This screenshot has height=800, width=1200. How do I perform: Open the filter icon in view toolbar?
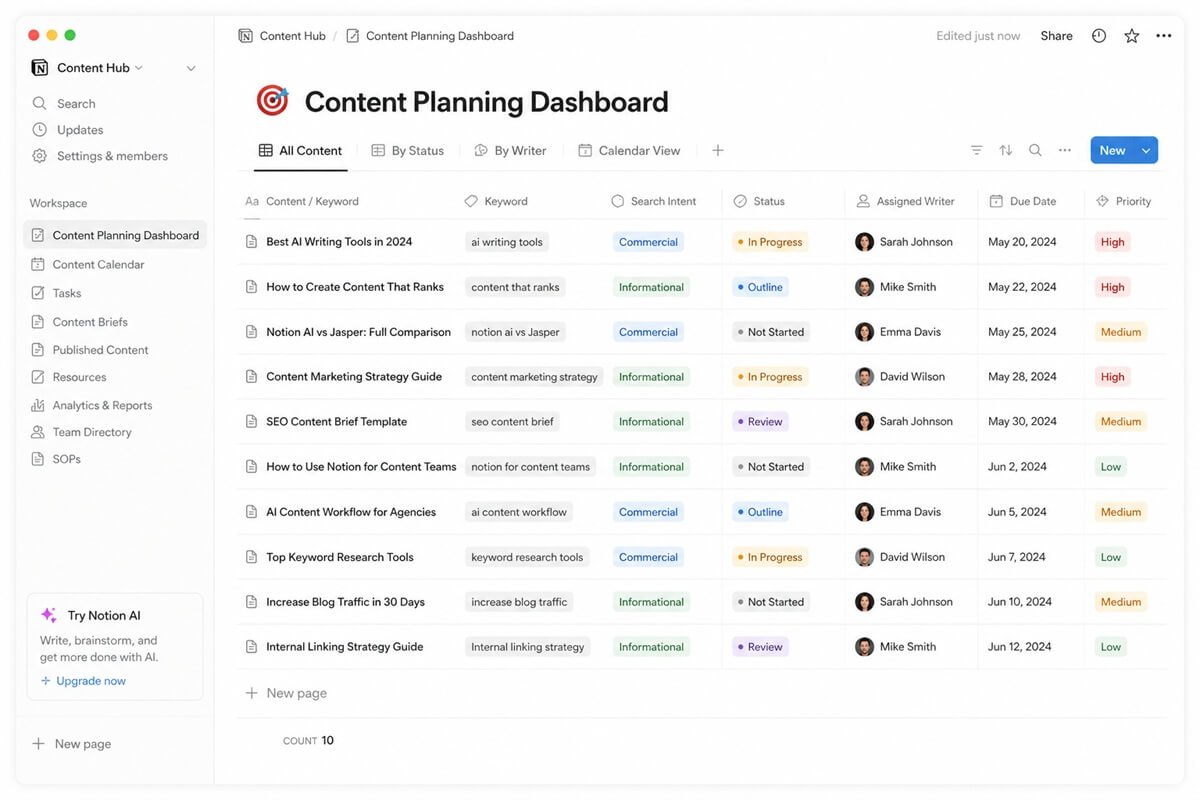click(976, 150)
